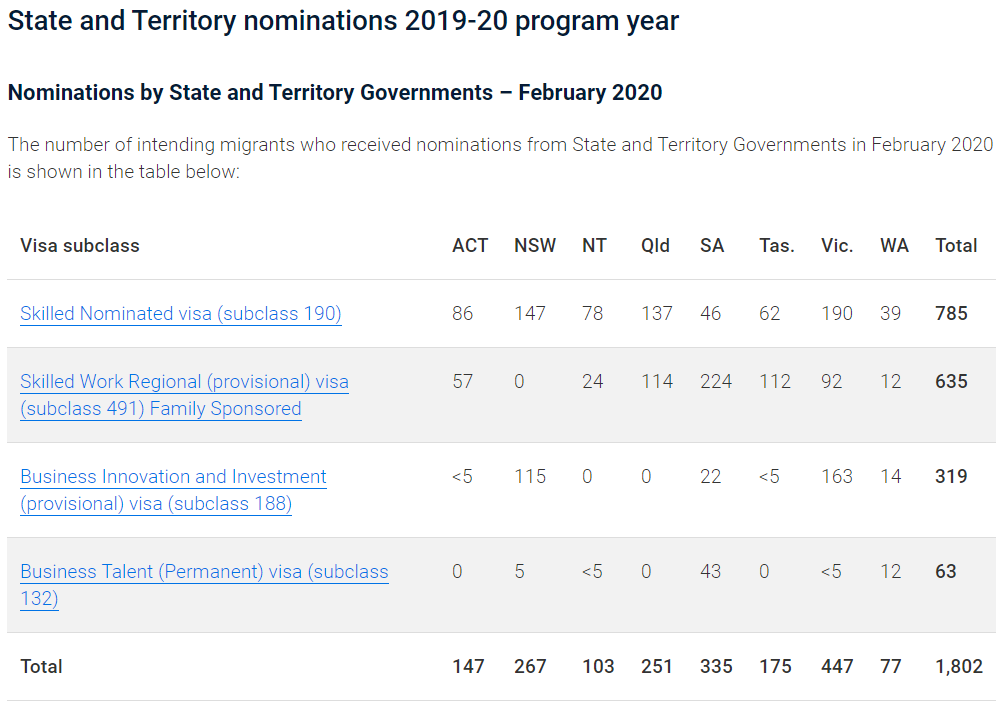Click the Vic. column header
Image resolution: width=1007 pixels, height=707 pixels.
click(837, 245)
